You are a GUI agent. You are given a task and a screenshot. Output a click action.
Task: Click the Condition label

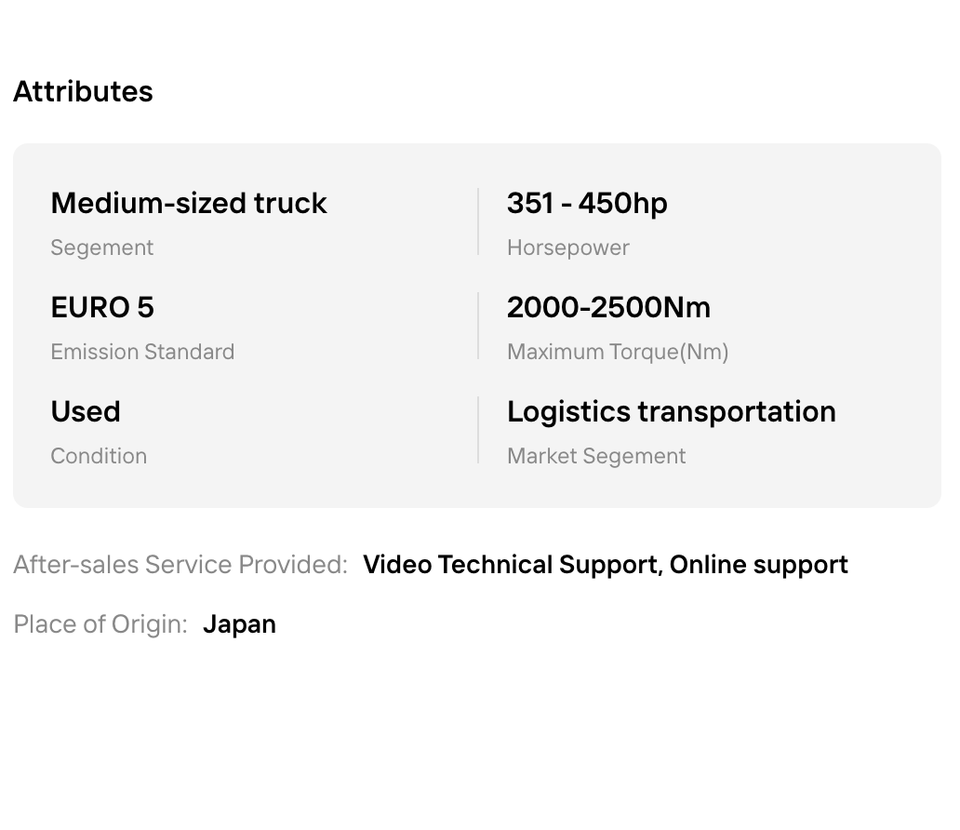click(99, 456)
